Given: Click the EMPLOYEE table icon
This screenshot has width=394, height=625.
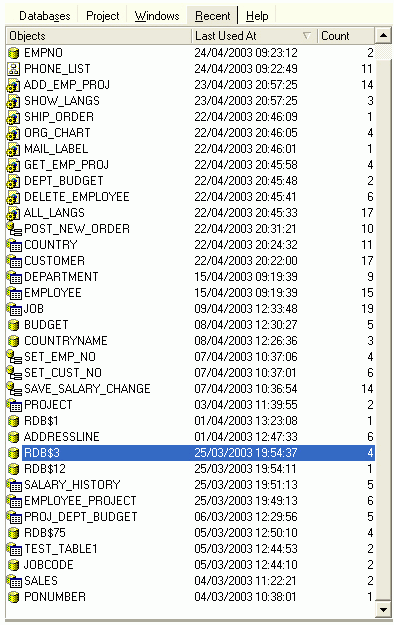Looking at the screenshot, I should pos(14,293).
